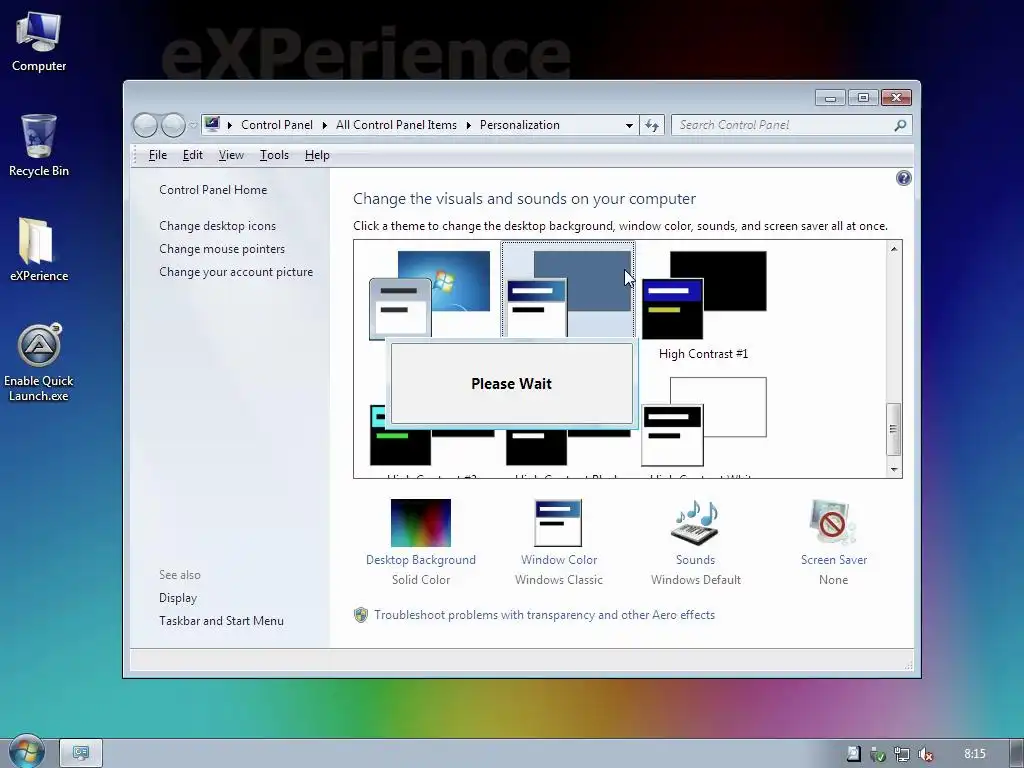Click the theme list scroll-up arrow
Screen dimensions: 1024x768
pyautogui.click(x=894, y=249)
